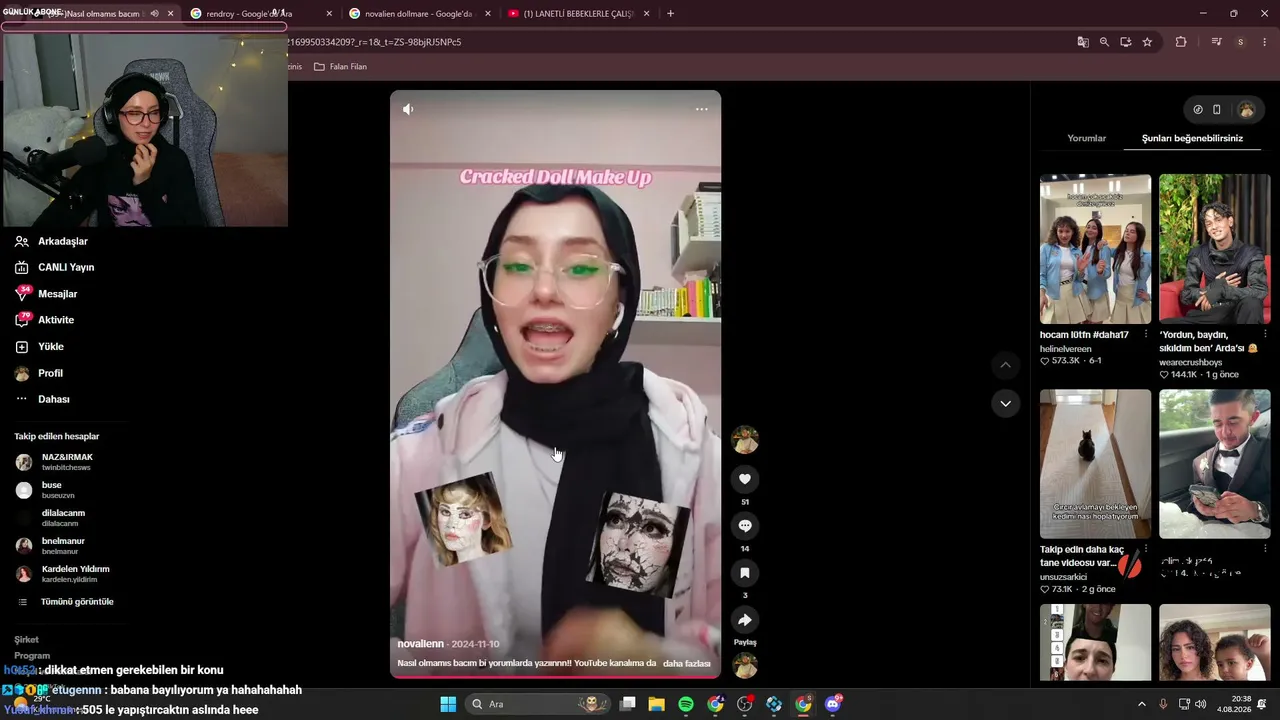Open the TikTok coins icon

point(1198,109)
